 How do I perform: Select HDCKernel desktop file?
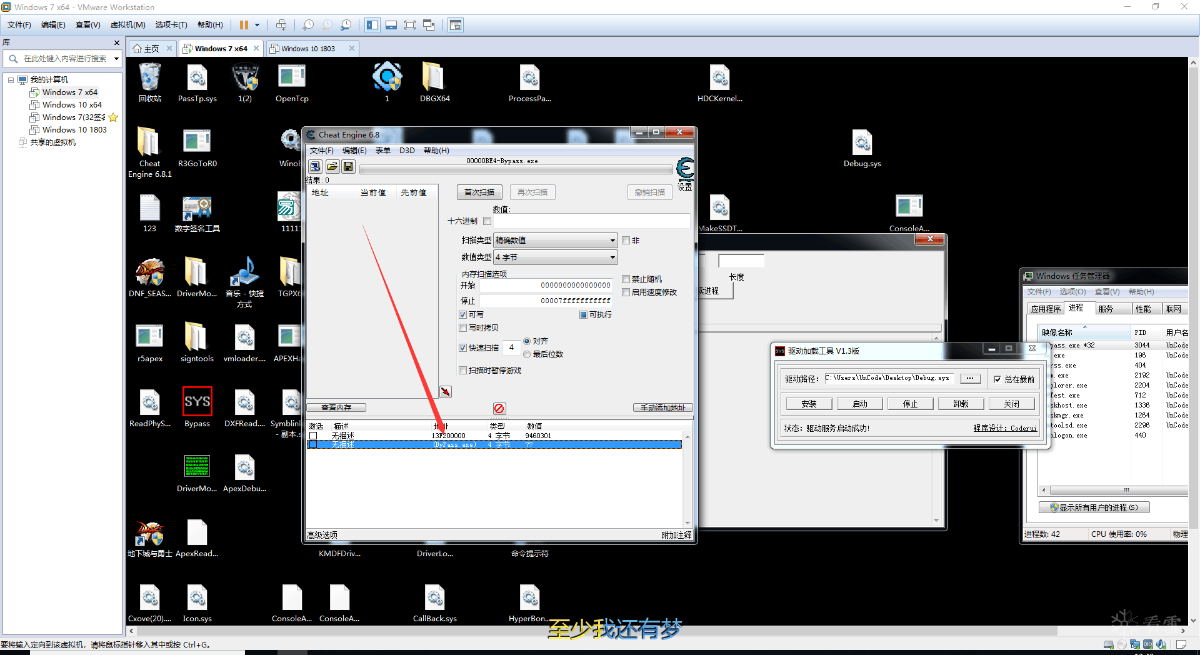click(x=720, y=83)
